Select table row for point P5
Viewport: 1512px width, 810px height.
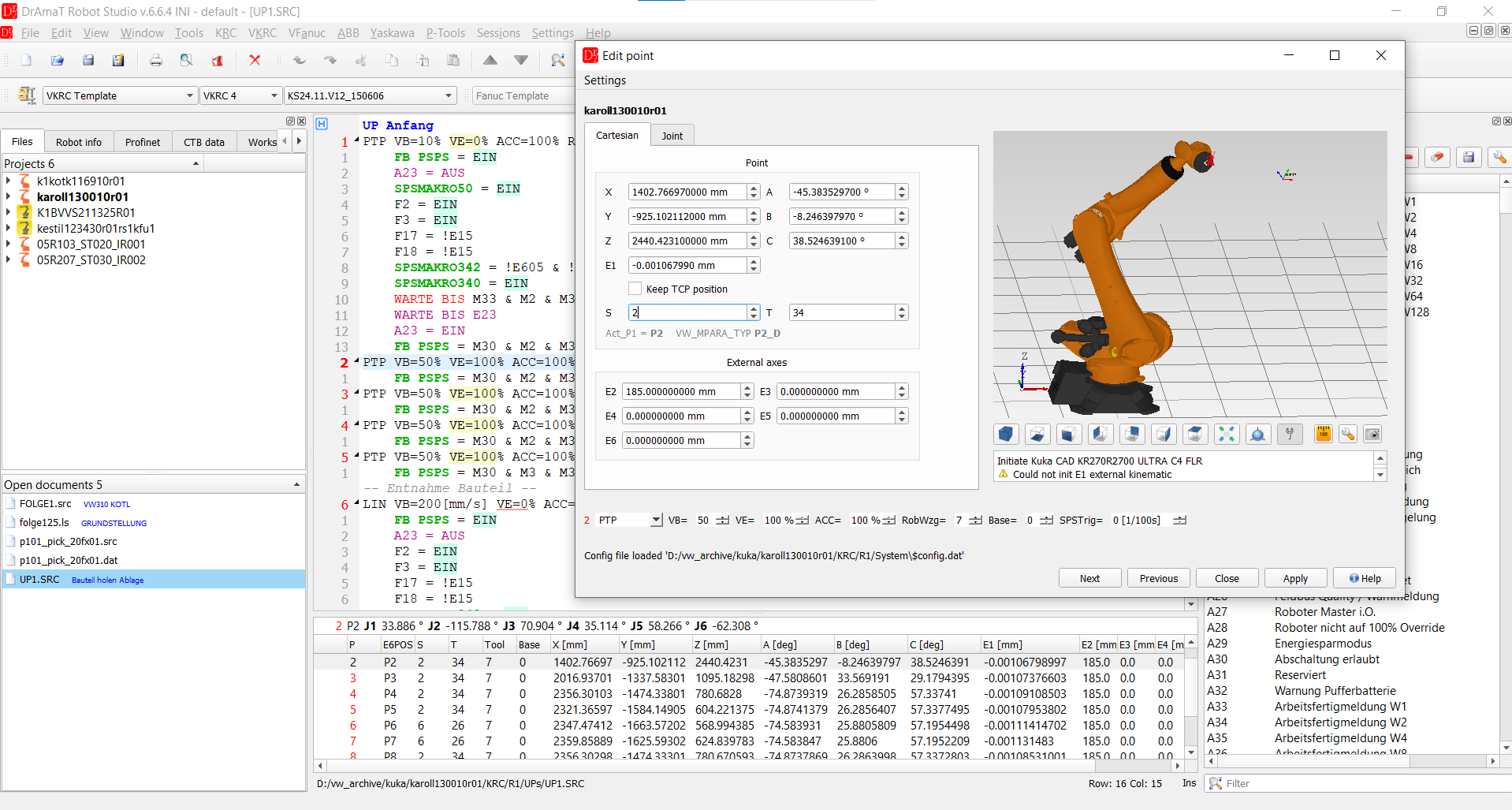[x=748, y=709]
